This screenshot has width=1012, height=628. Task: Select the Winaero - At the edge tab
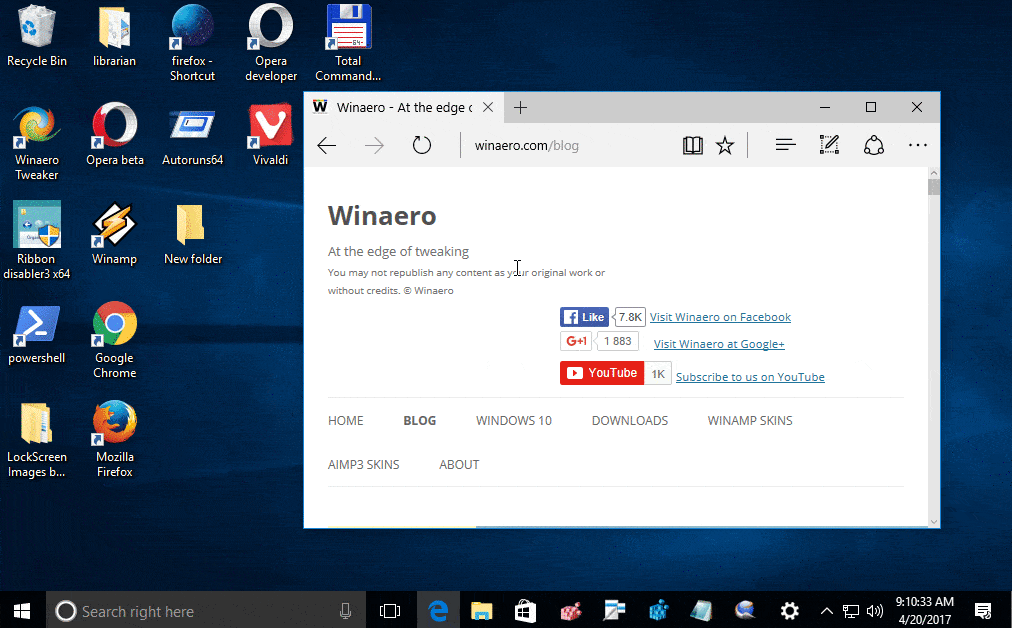[403, 107]
